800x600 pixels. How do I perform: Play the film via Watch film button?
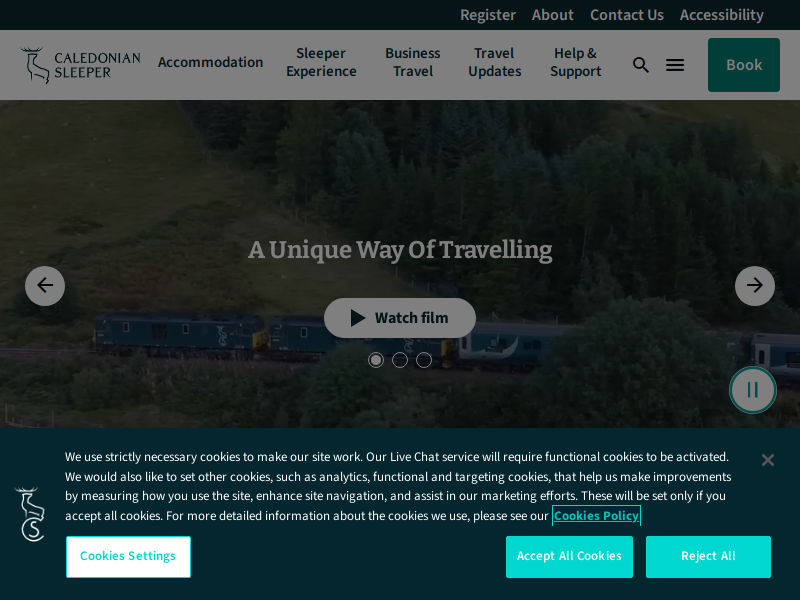tap(399, 318)
